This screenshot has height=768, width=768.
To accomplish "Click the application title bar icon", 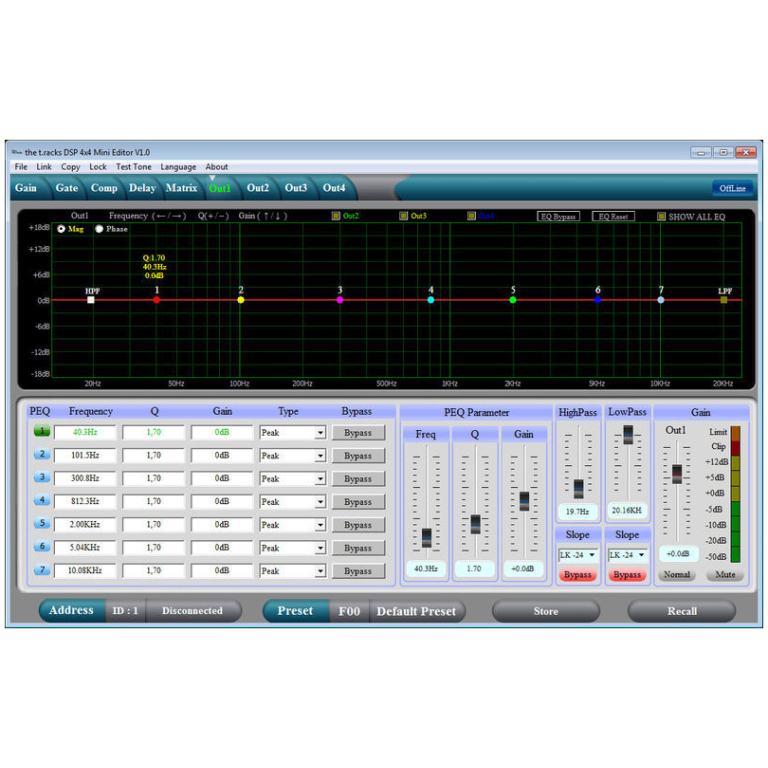I will pyautogui.click(x=17, y=152).
